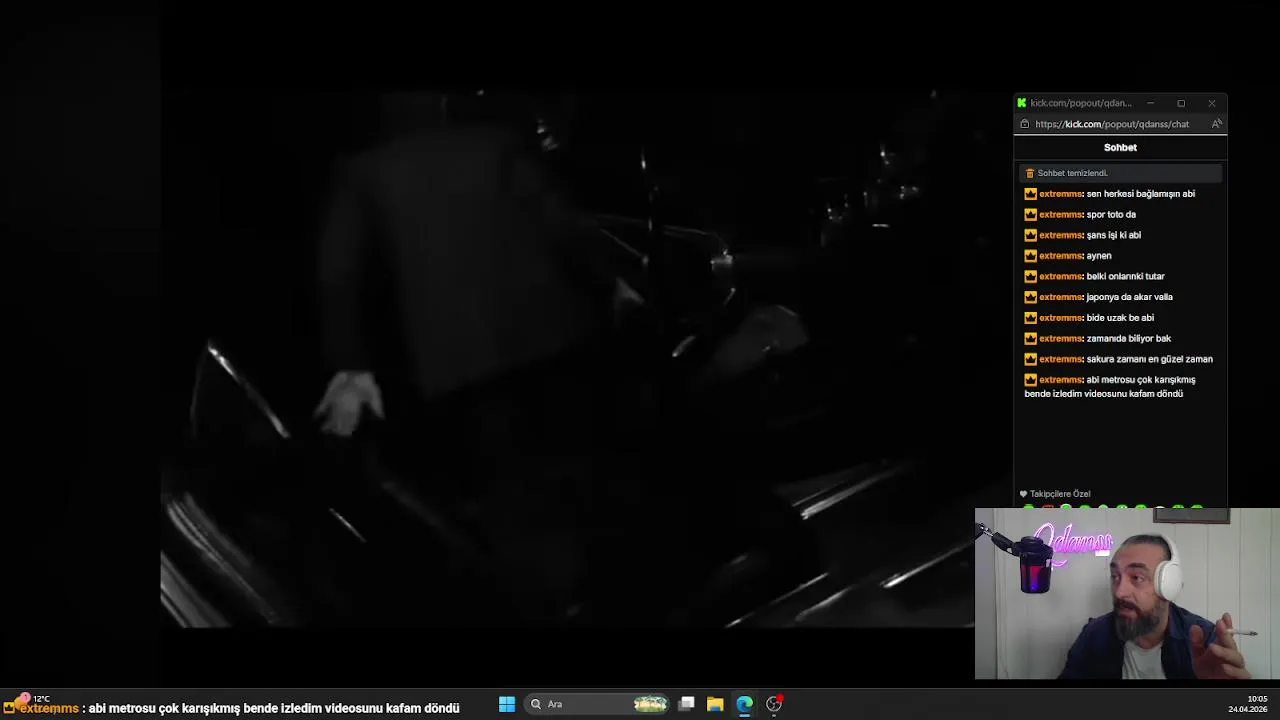
Task: Click the 'Sohbet' chat header
Action: (x=1120, y=147)
